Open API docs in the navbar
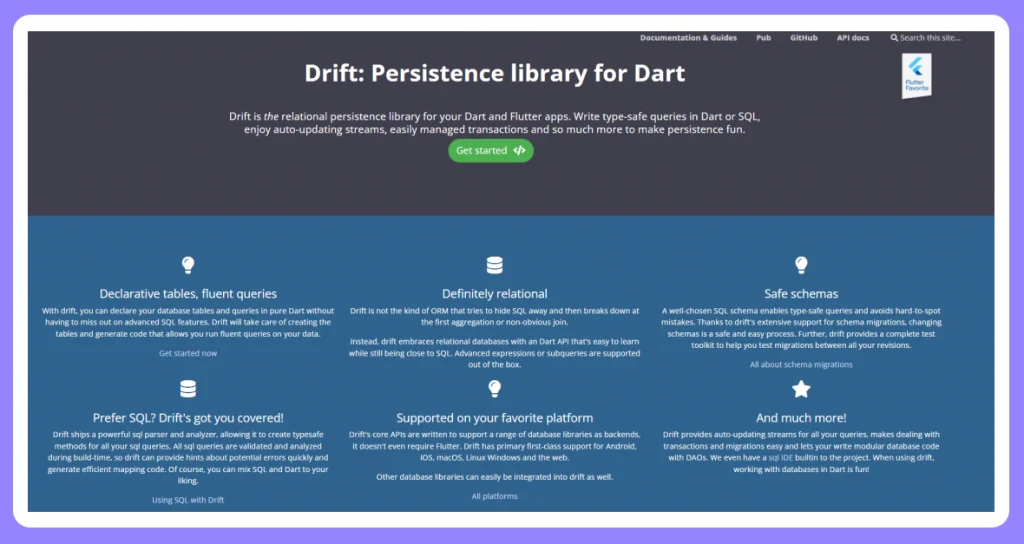1024x544 pixels. click(x=853, y=38)
